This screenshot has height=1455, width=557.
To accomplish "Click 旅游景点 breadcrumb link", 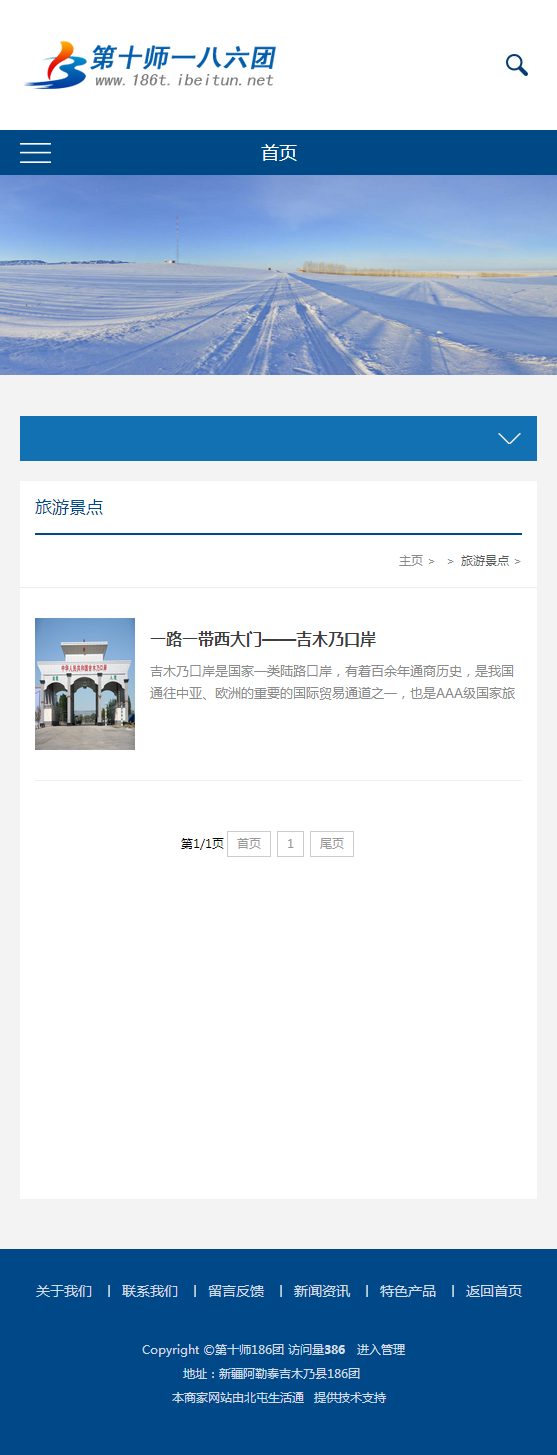I will click(485, 561).
